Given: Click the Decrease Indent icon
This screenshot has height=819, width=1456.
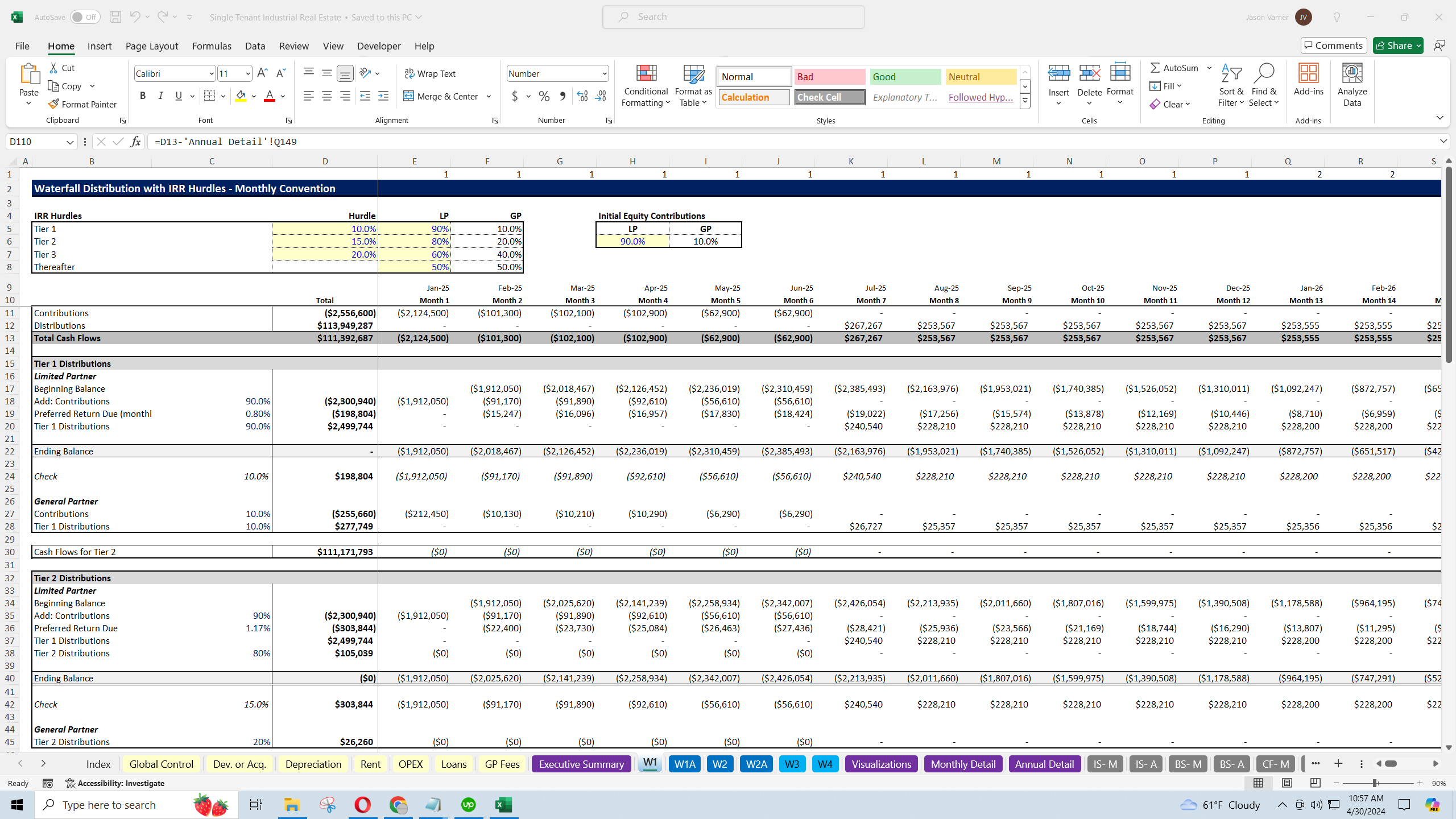Looking at the screenshot, I should coord(365,96).
